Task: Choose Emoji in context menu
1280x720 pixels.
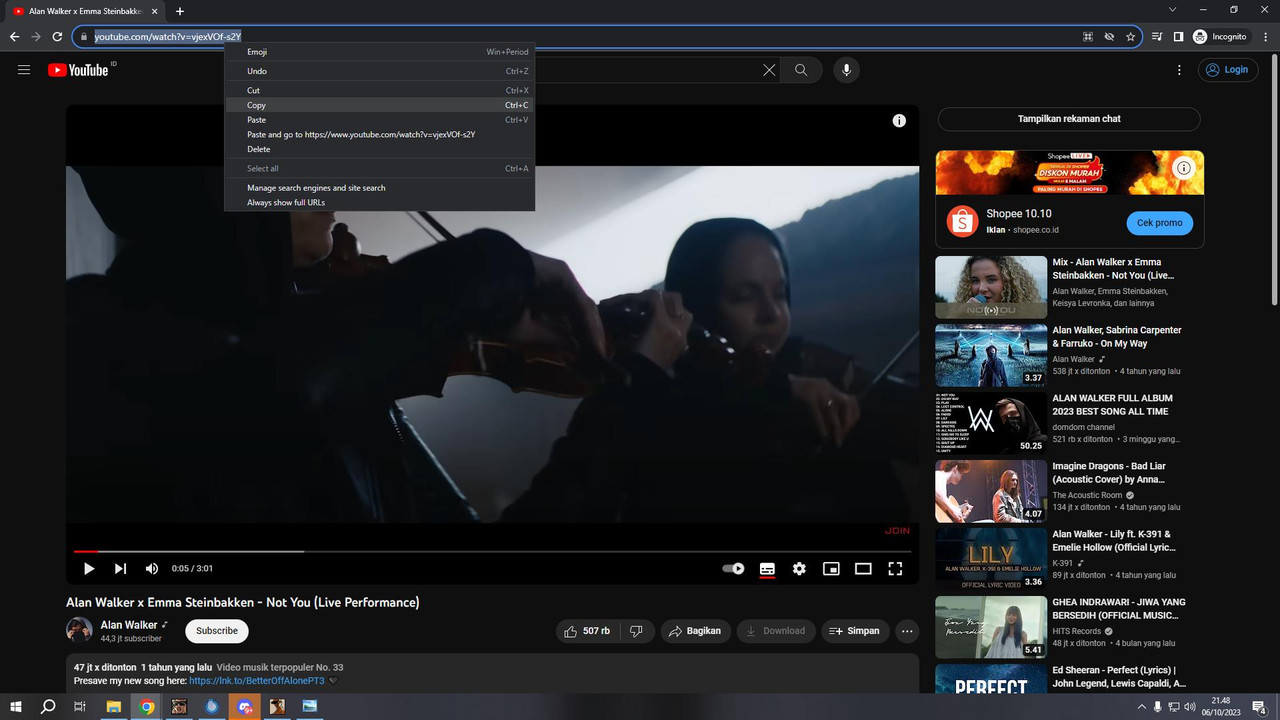Action: [380, 52]
